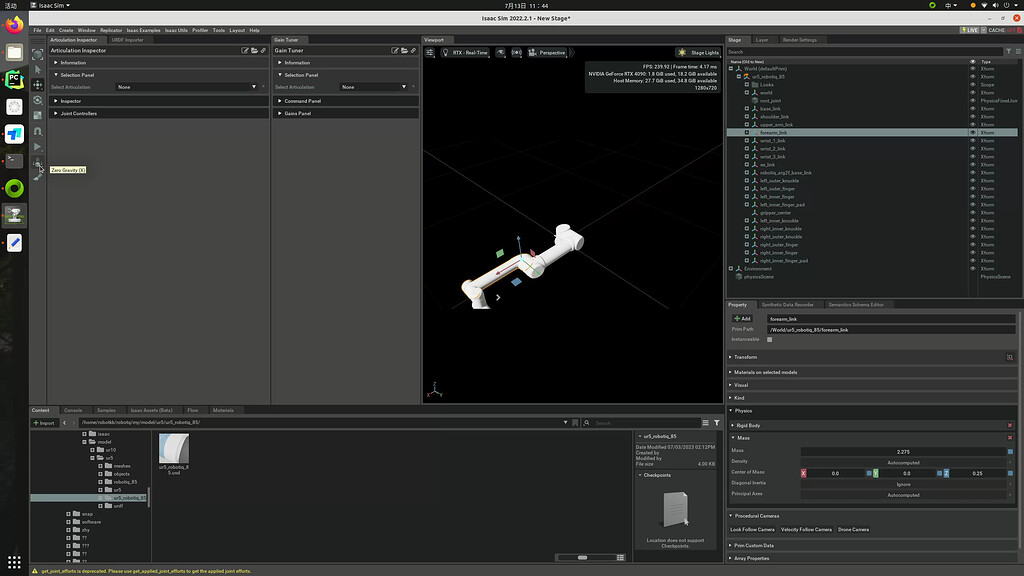
Task: Open the viewport settings hamburger icon
Action: coord(431,53)
